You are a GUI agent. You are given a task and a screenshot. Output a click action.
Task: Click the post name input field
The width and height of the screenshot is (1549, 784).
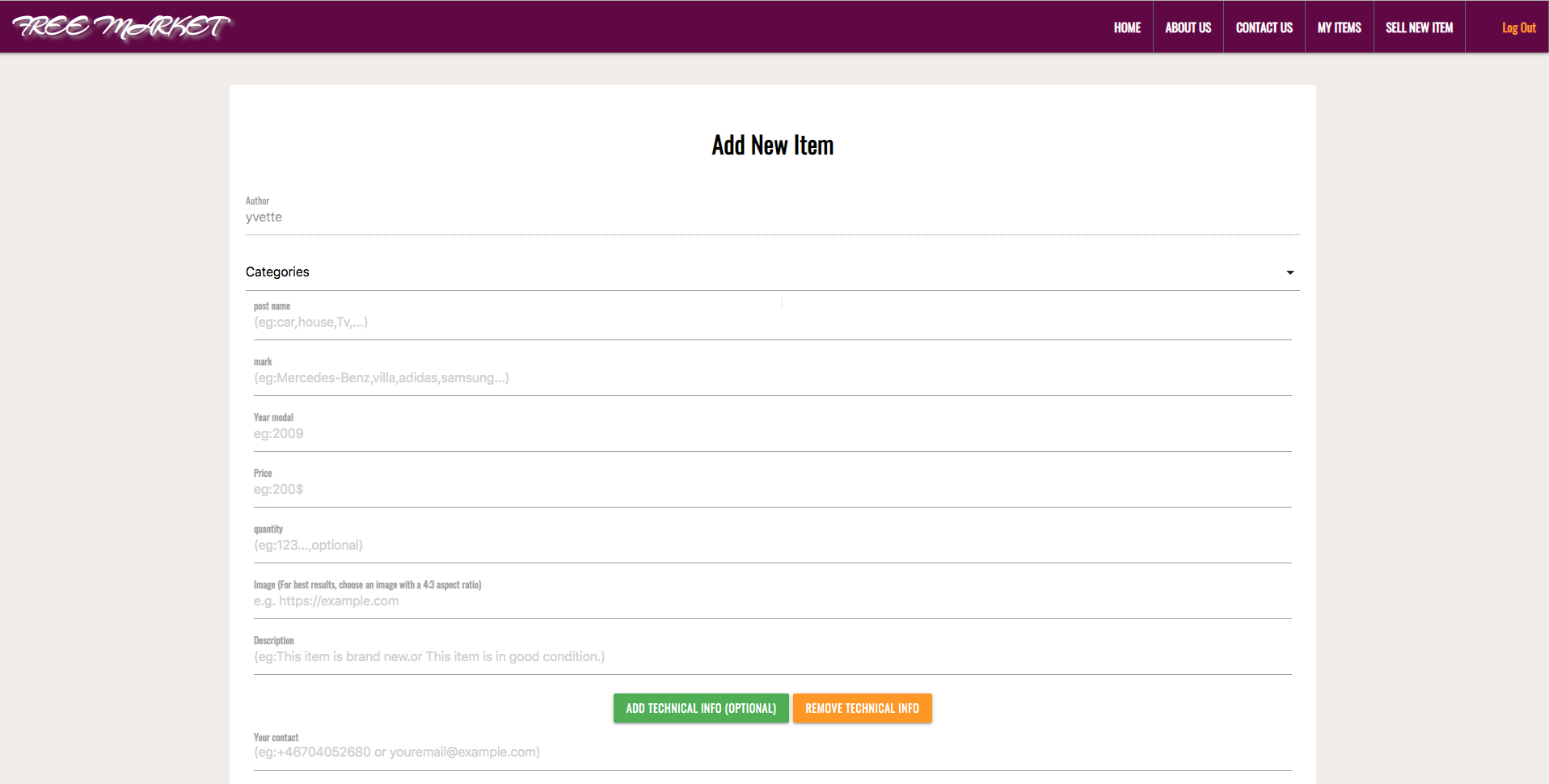coord(772,322)
